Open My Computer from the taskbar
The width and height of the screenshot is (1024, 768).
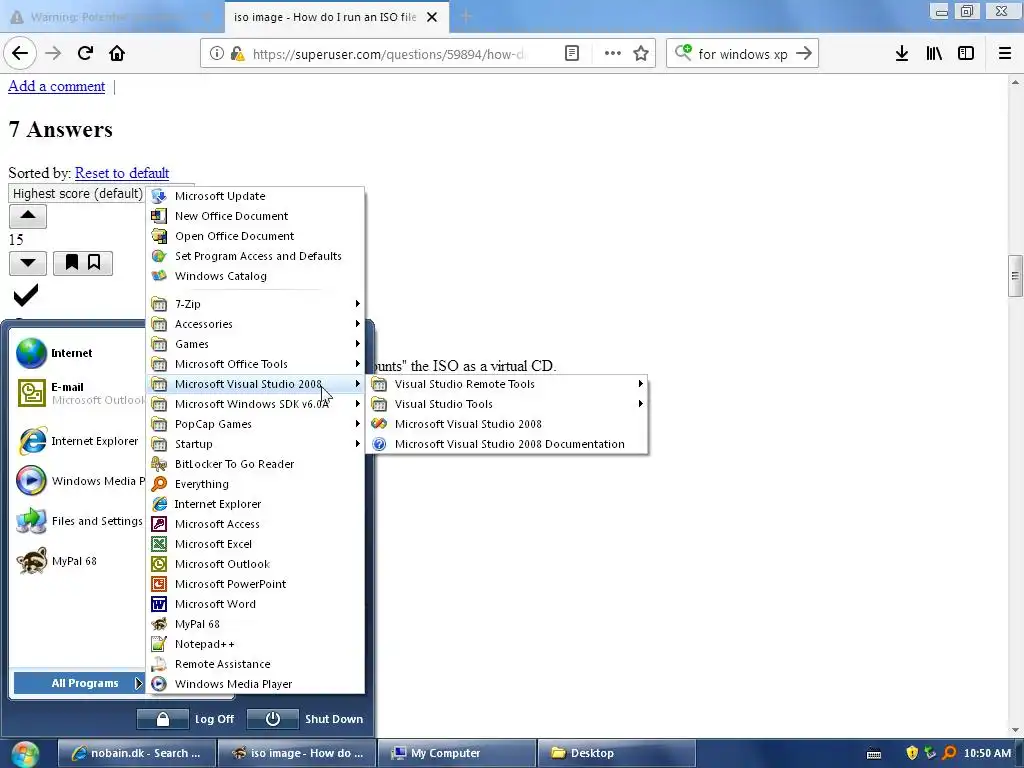click(456, 754)
